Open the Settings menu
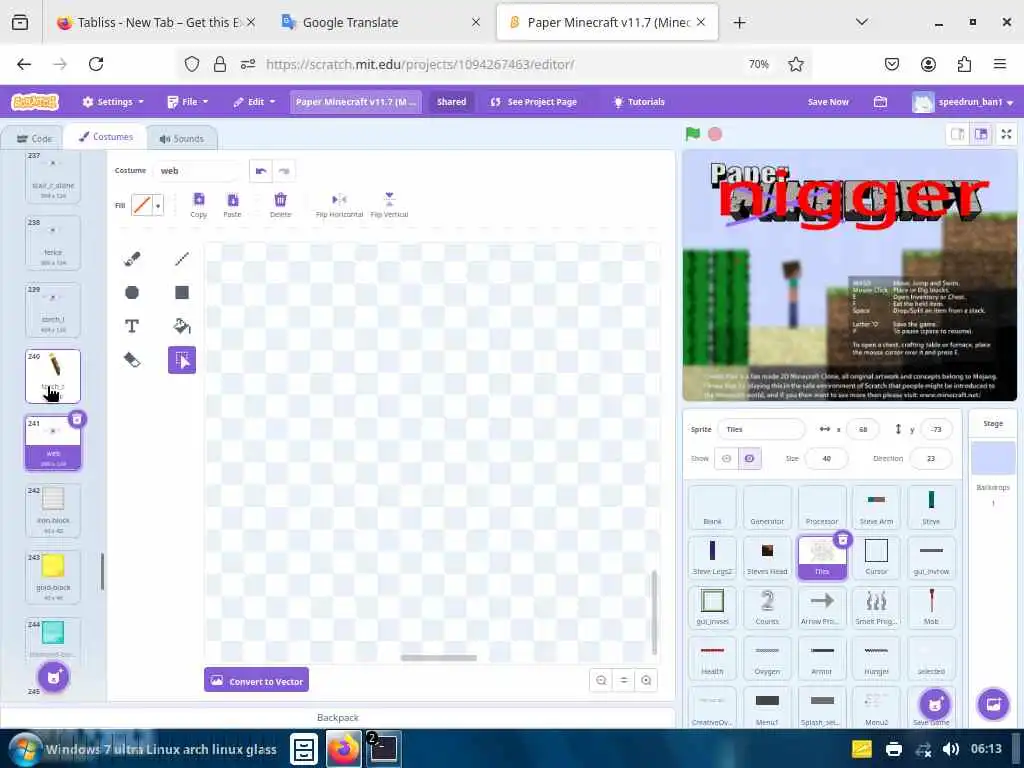Screen dimensions: 1024x768 112,102
